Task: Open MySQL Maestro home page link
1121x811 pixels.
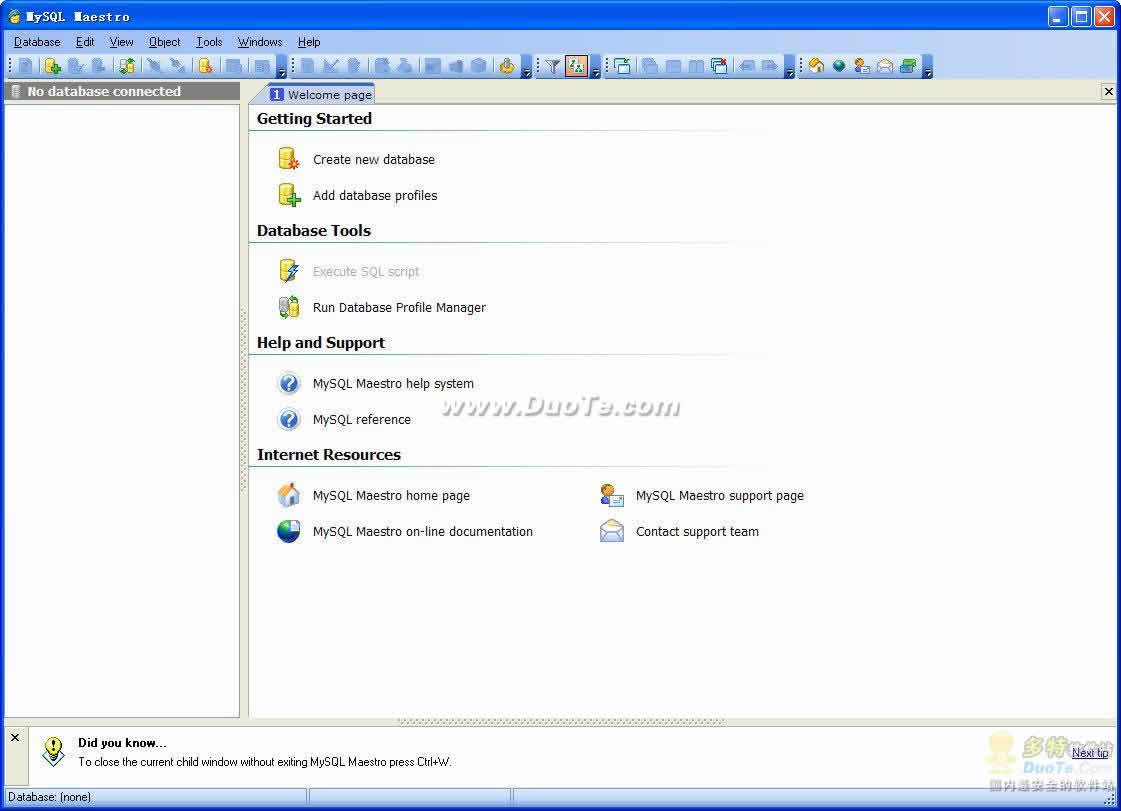Action: [x=391, y=496]
